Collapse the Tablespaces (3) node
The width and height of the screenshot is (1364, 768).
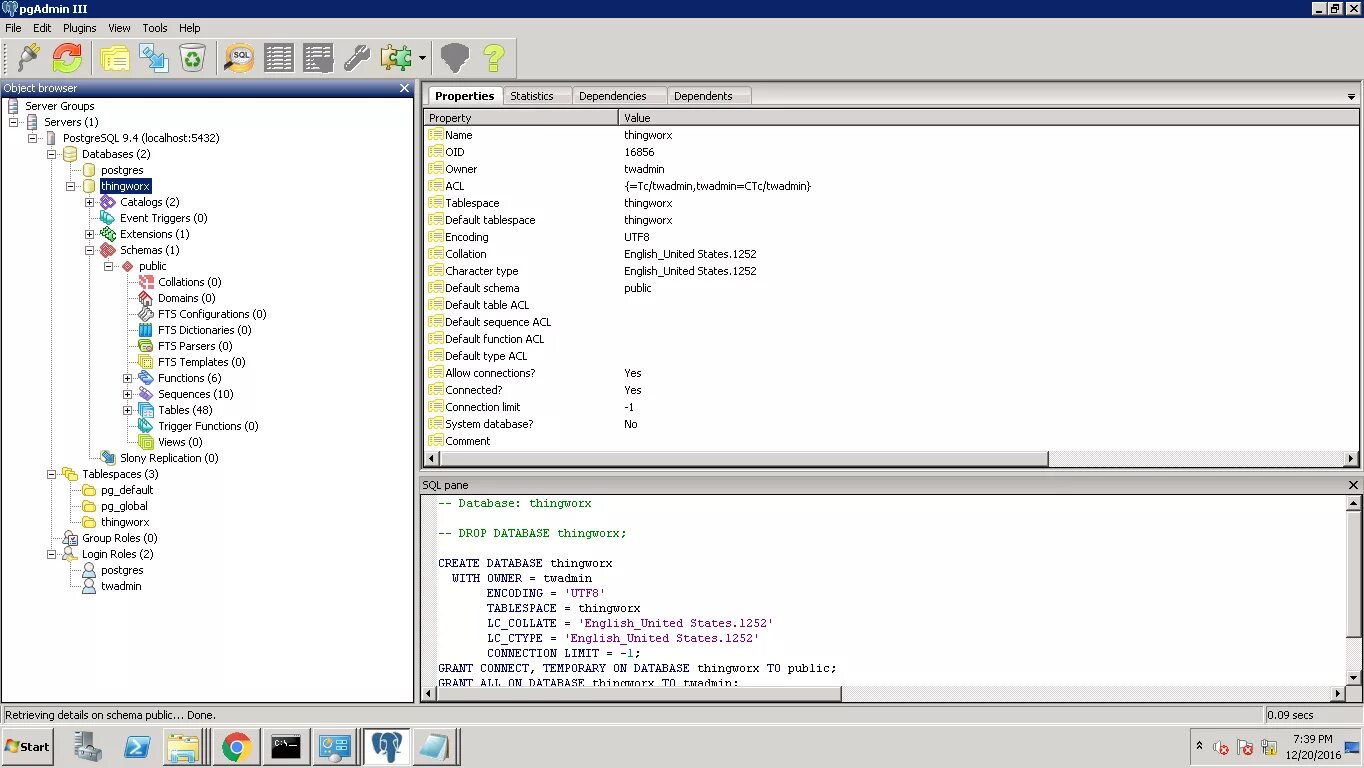click(52, 474)
